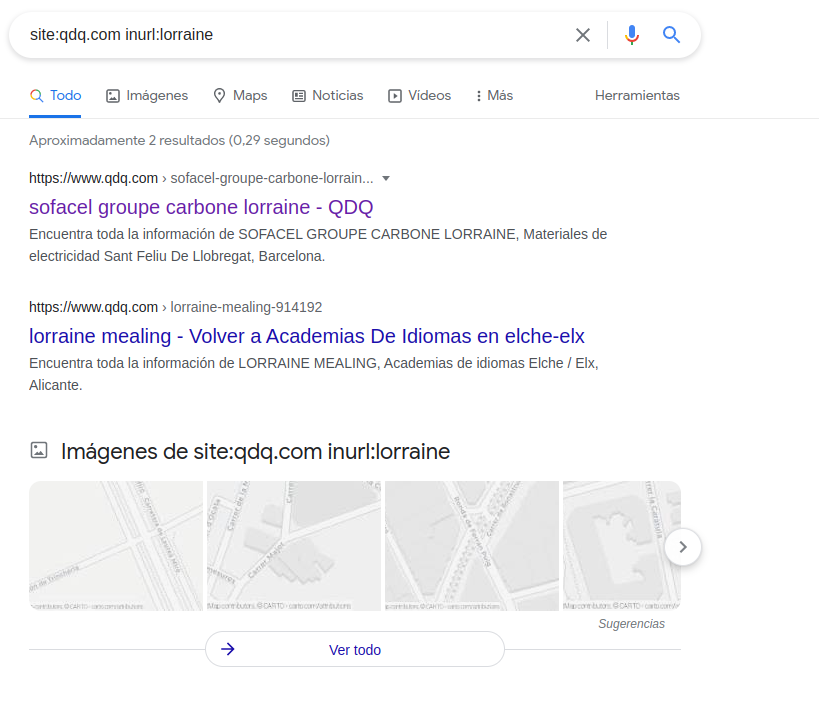Click the microphone voice search icon

[631, 35]
